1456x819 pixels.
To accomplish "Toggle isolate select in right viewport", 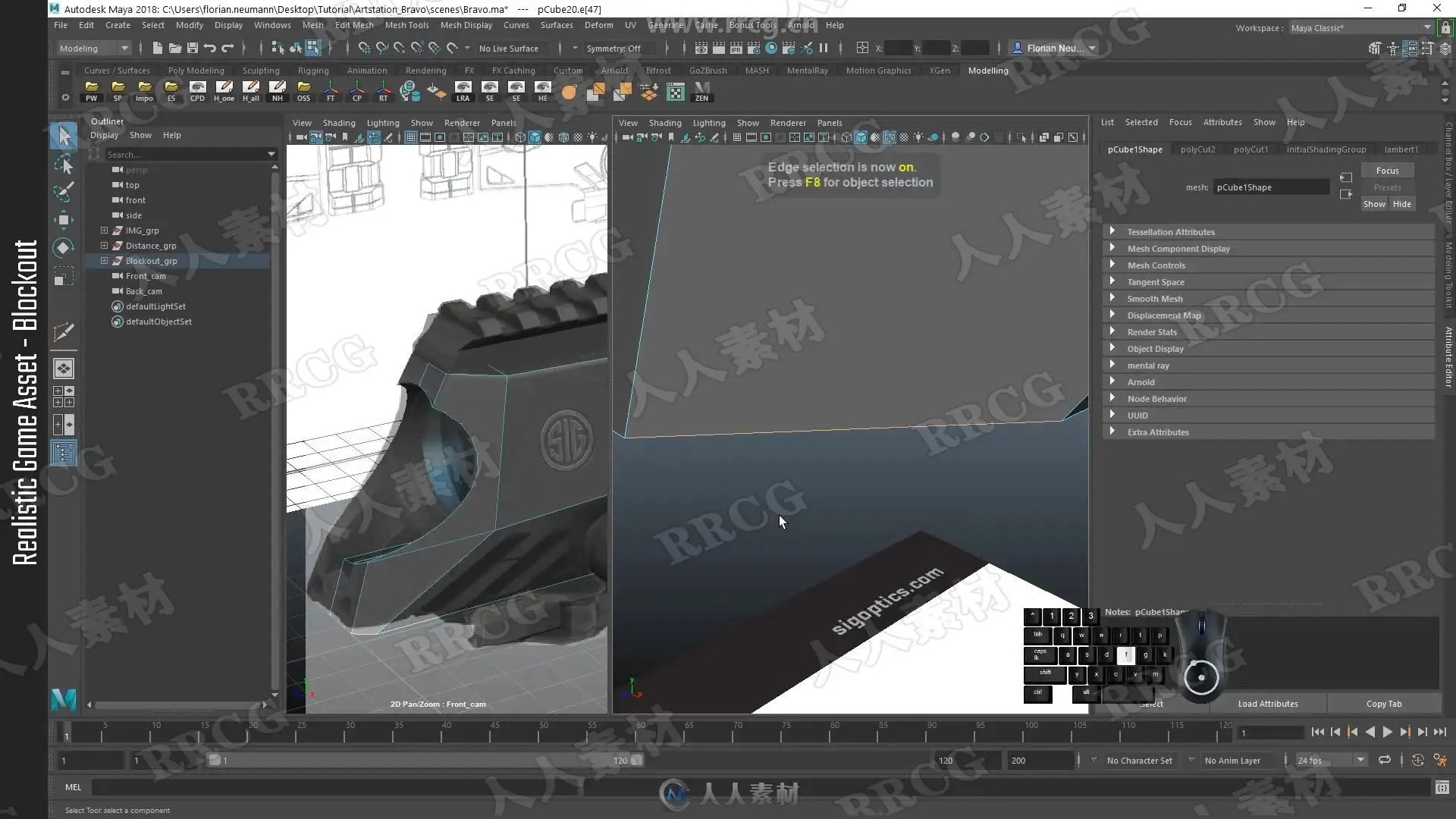I will pyautogui.click(x=1021, y=137).
